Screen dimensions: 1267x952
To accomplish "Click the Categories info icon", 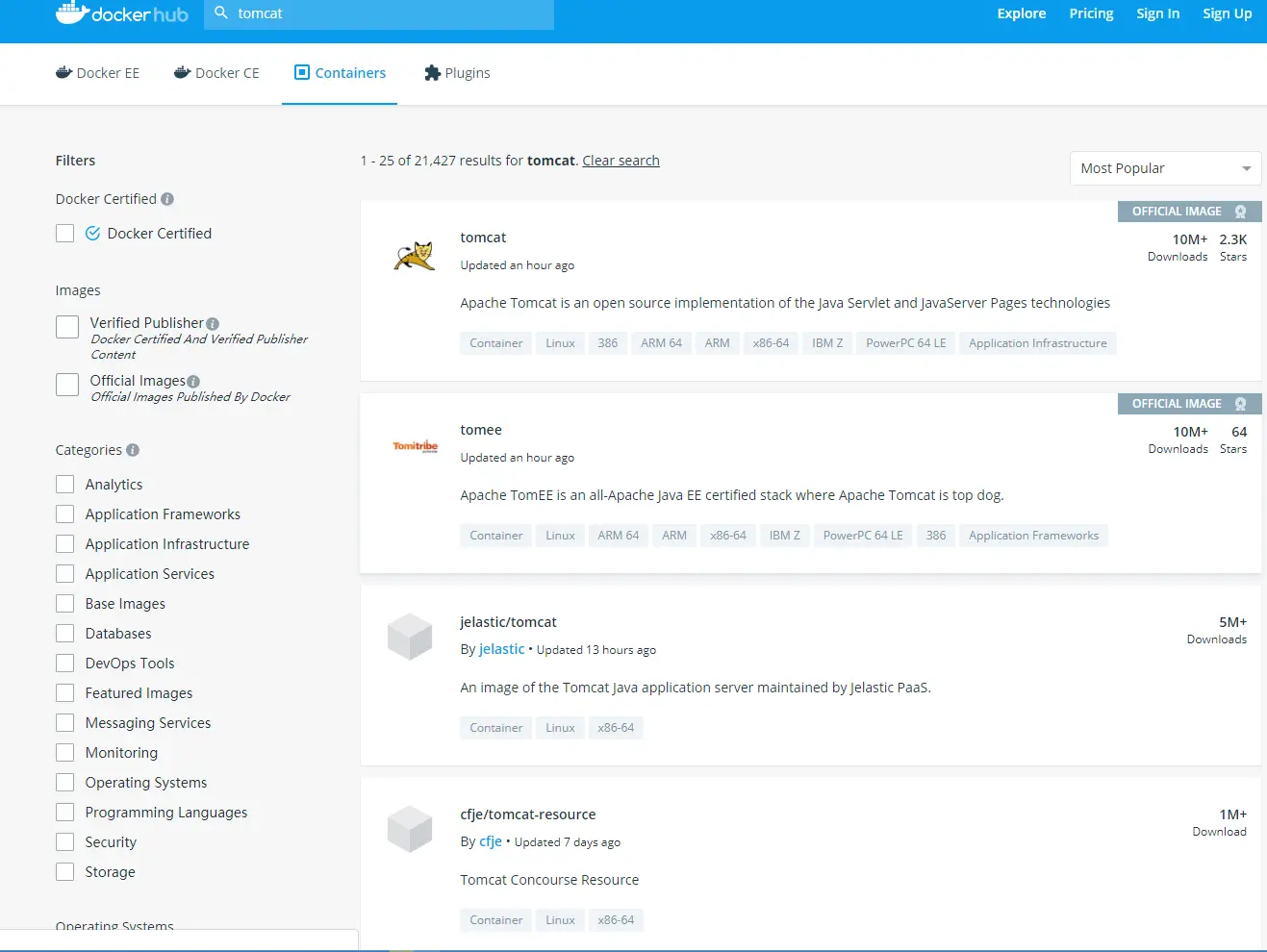I will [133, 450].
